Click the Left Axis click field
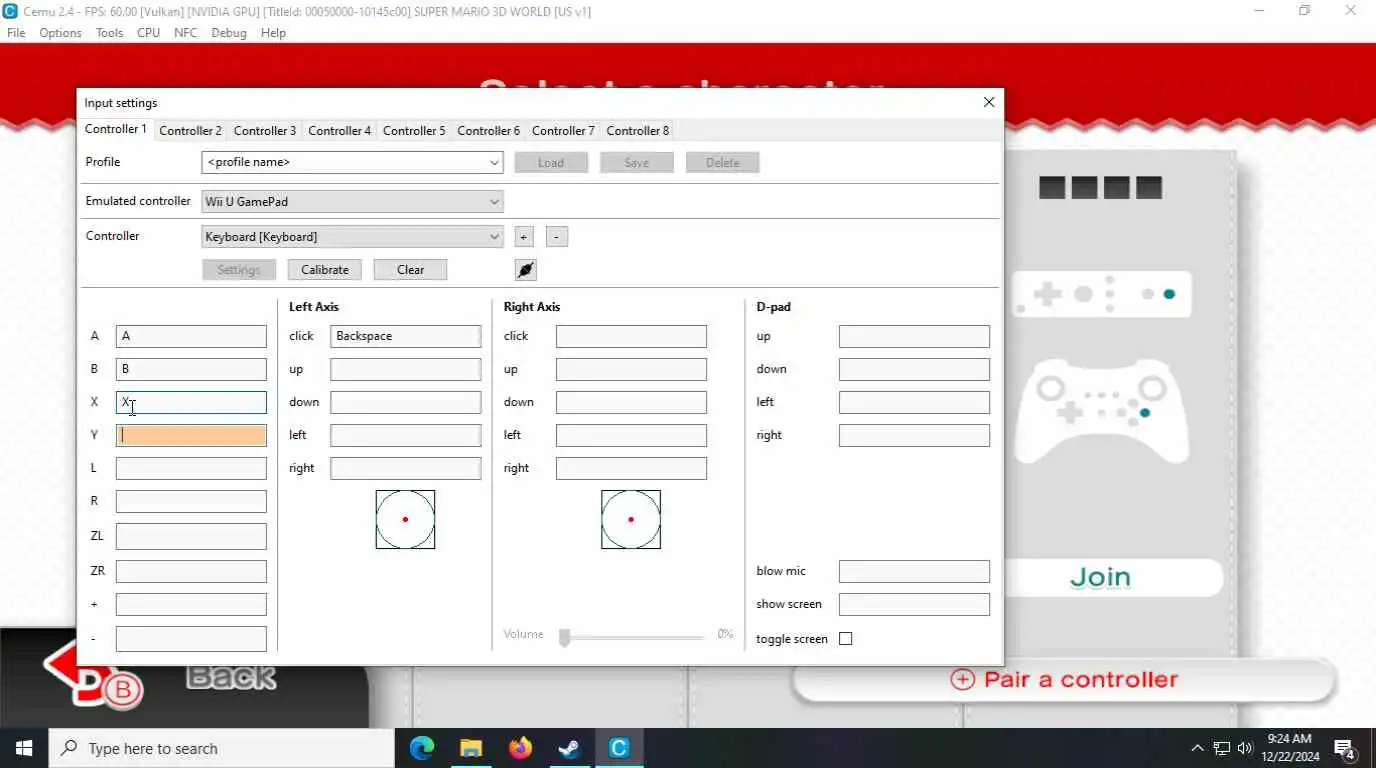The image size is (1376, 768). click(406, 336)
